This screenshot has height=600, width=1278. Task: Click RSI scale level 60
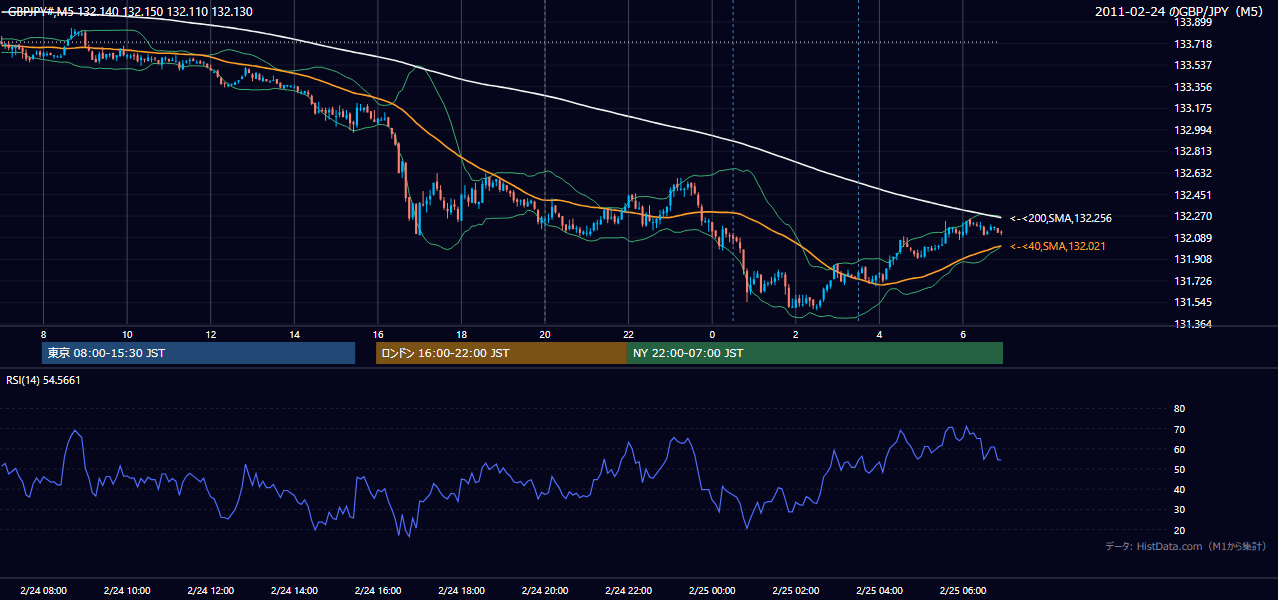click(x=1179, y=449)
